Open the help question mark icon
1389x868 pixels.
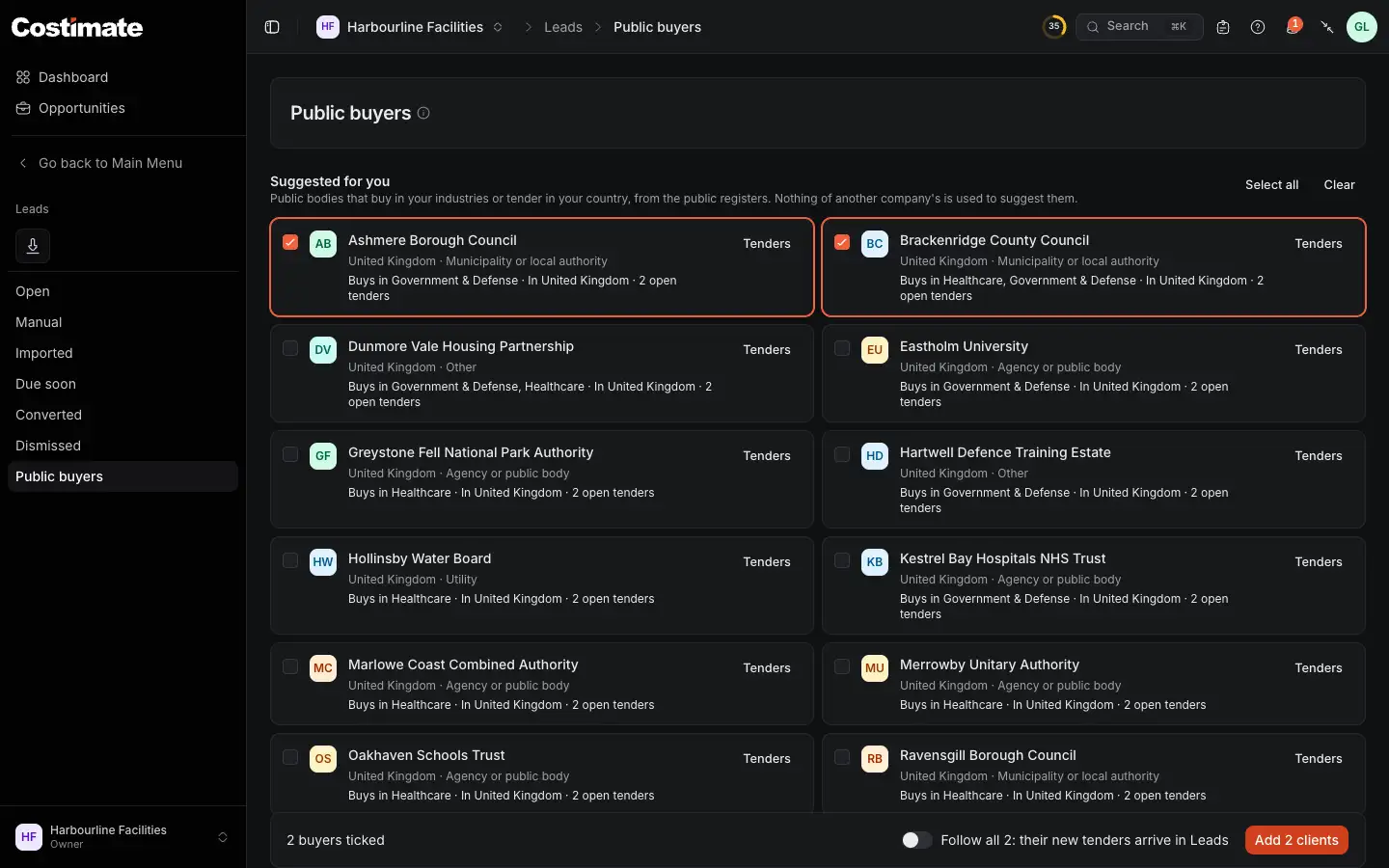tap(1258, 27)
